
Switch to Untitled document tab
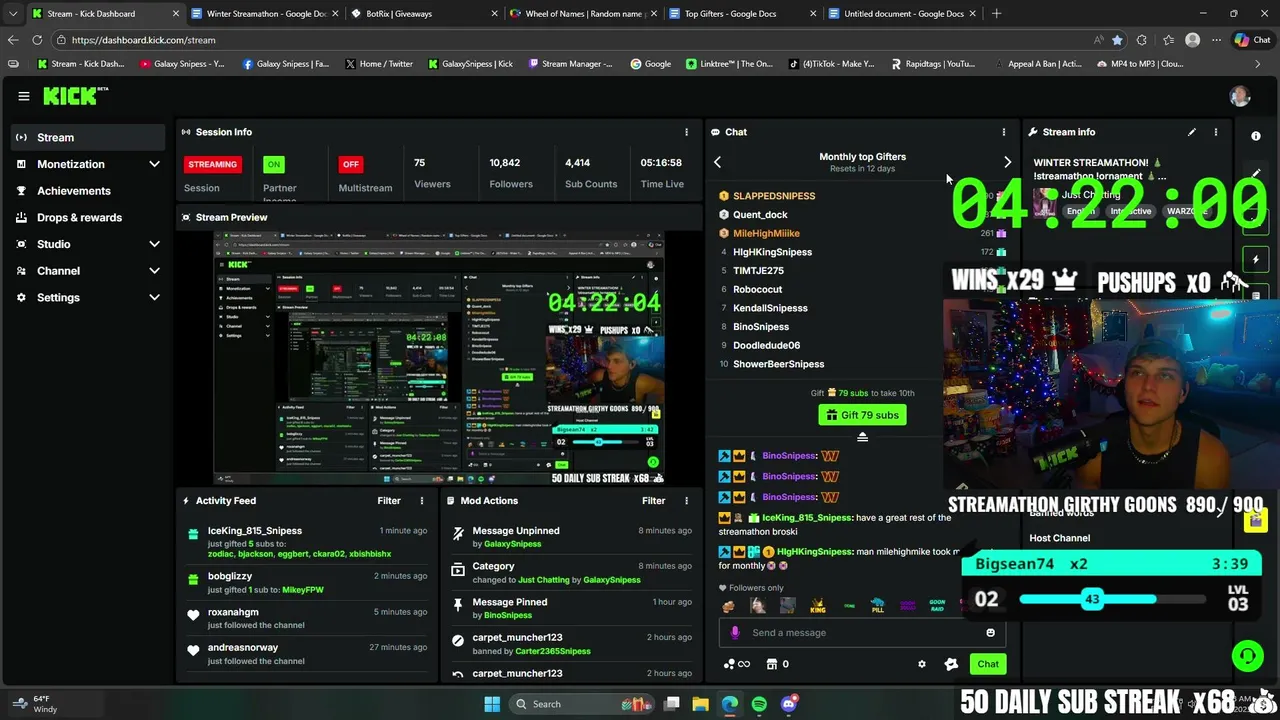(x=900, y=14)
